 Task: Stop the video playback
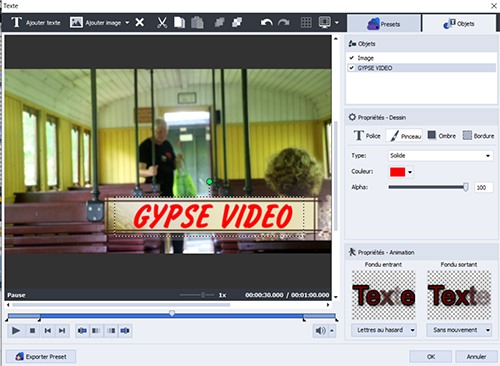tap(32, 331)
